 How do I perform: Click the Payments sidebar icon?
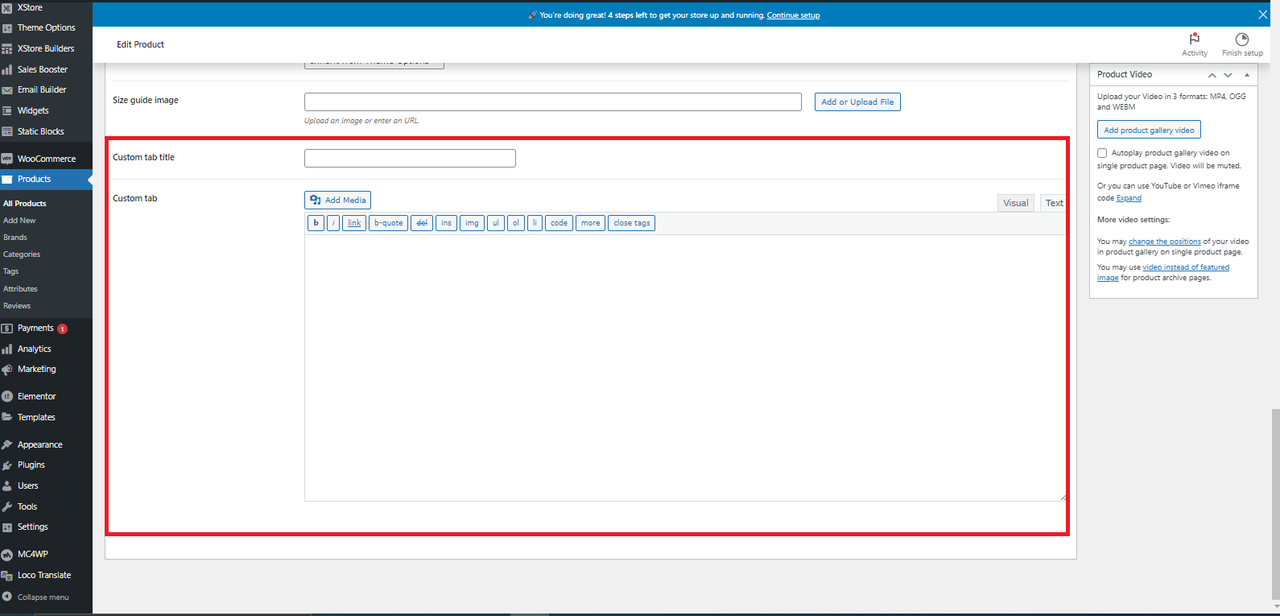point(7,328)
